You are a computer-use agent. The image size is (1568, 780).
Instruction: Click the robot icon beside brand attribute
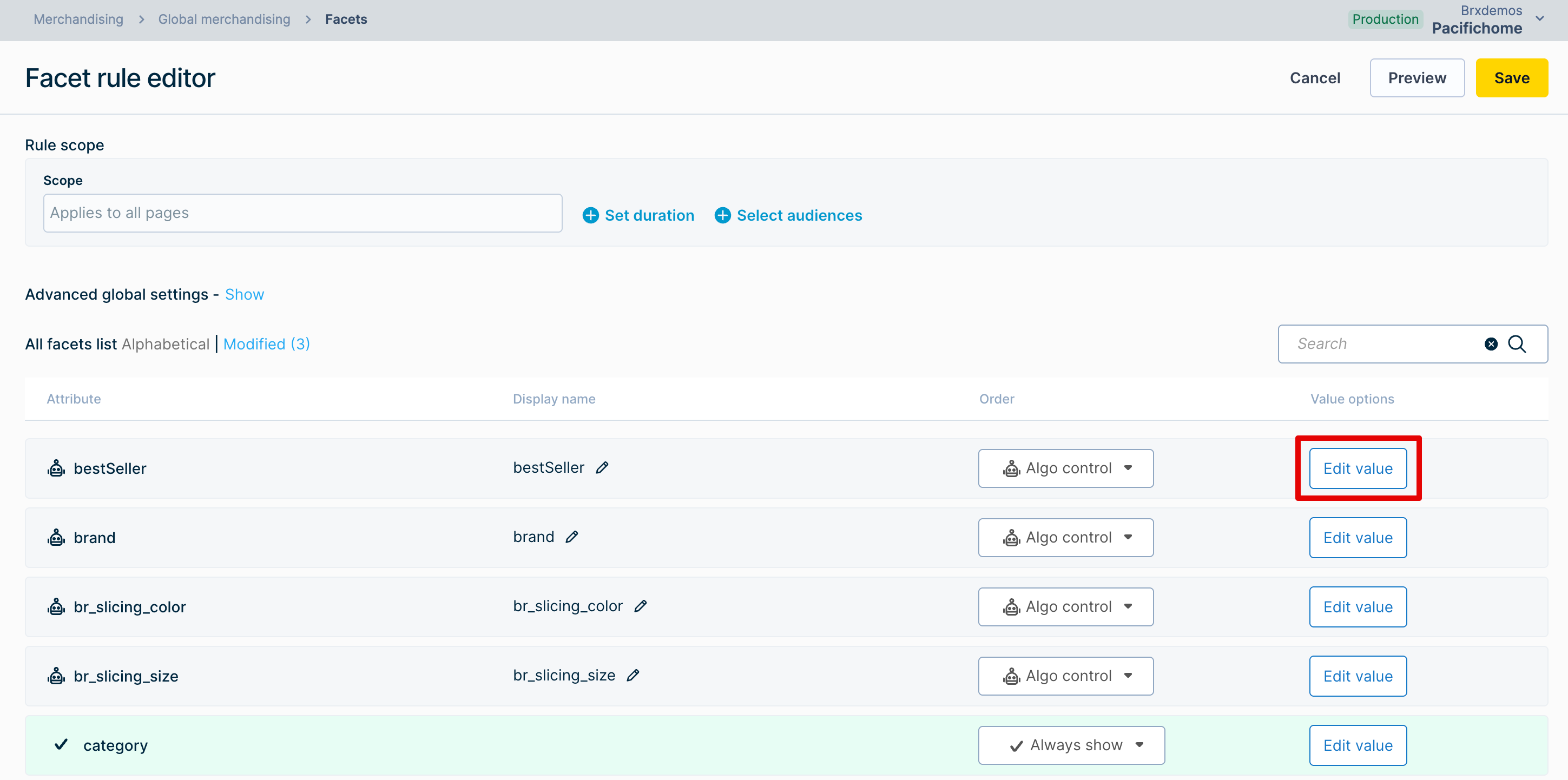pos(56,538)
